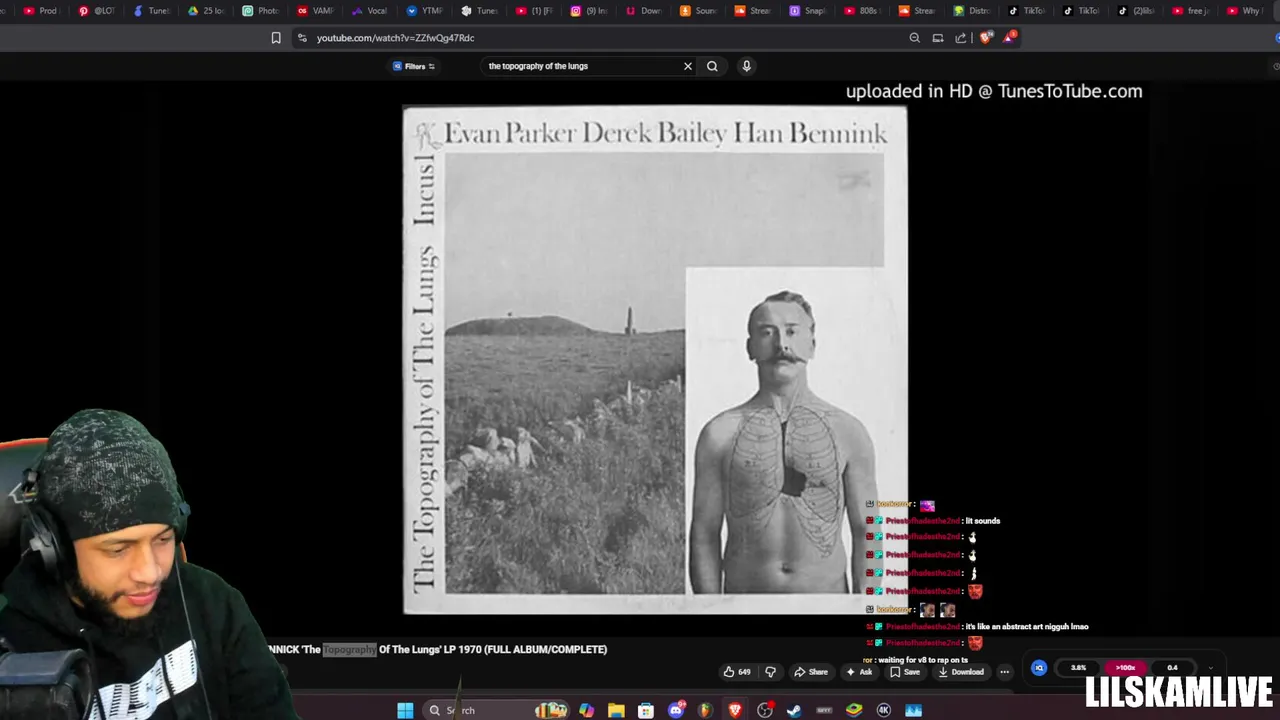Click the 0.4 pill in overlay widget
Viewport: 1280px width, 720px height.
pos(1172,668)
